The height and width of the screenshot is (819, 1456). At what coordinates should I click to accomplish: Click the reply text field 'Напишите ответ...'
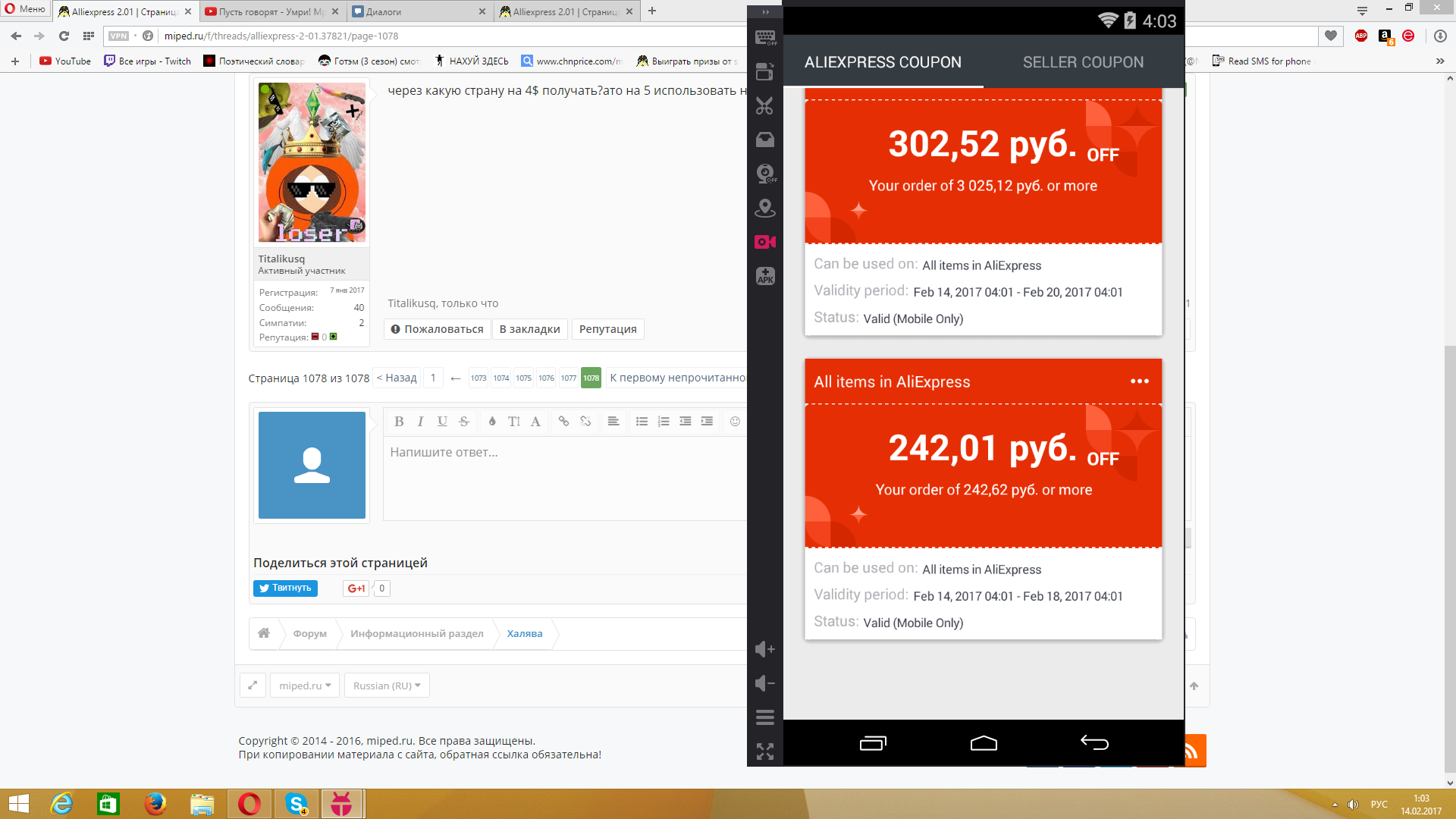[x=565, y=478]
